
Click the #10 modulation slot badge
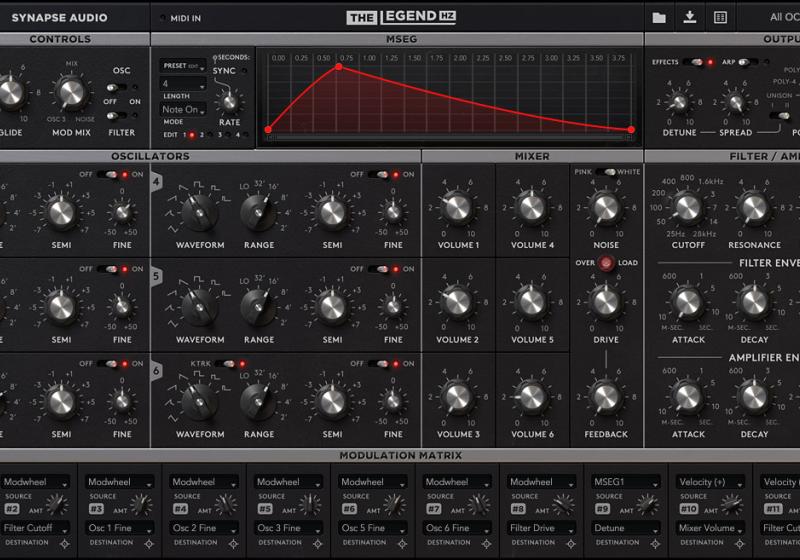pyautogui.click(x=689, y=508)
